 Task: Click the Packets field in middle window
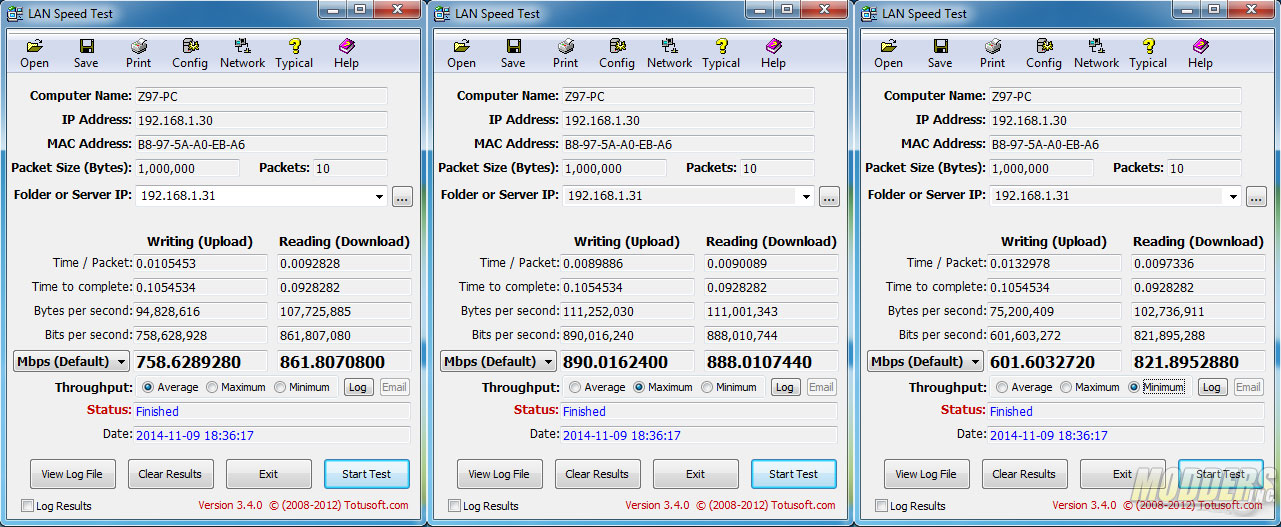click(777, 169)
